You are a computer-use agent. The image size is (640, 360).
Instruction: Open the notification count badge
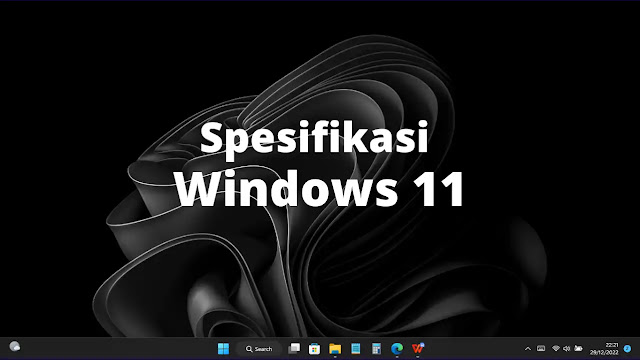pos(627,349)
